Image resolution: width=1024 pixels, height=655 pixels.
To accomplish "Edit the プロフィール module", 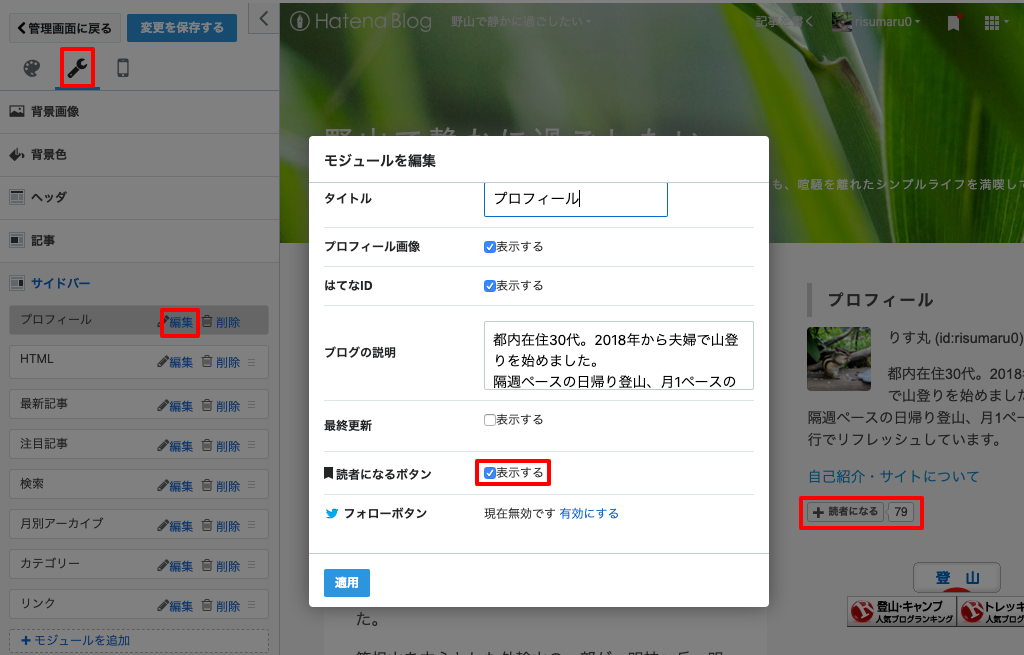I will point(176,322).
